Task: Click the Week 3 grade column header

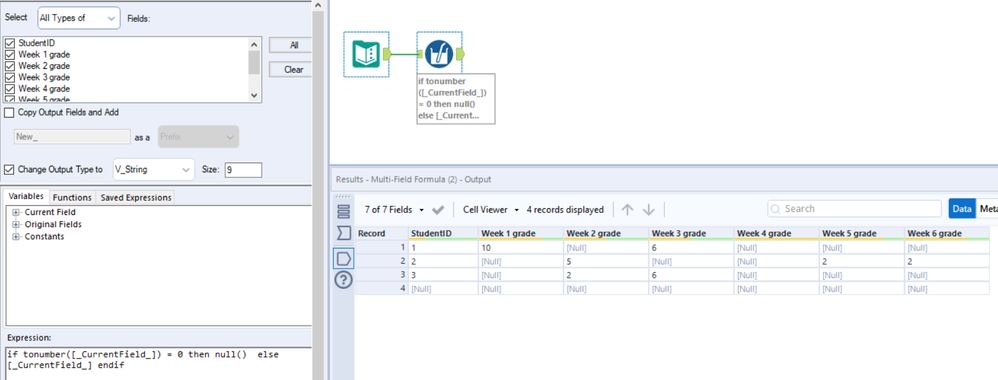Action: point(692,234)
